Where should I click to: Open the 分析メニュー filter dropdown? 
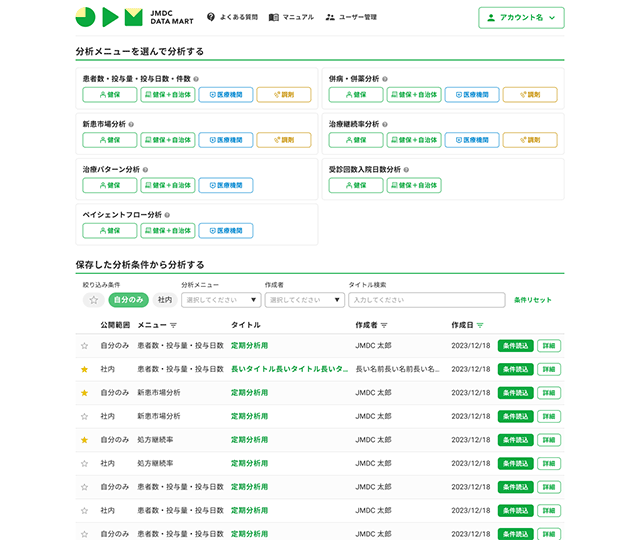pos(221,300)
